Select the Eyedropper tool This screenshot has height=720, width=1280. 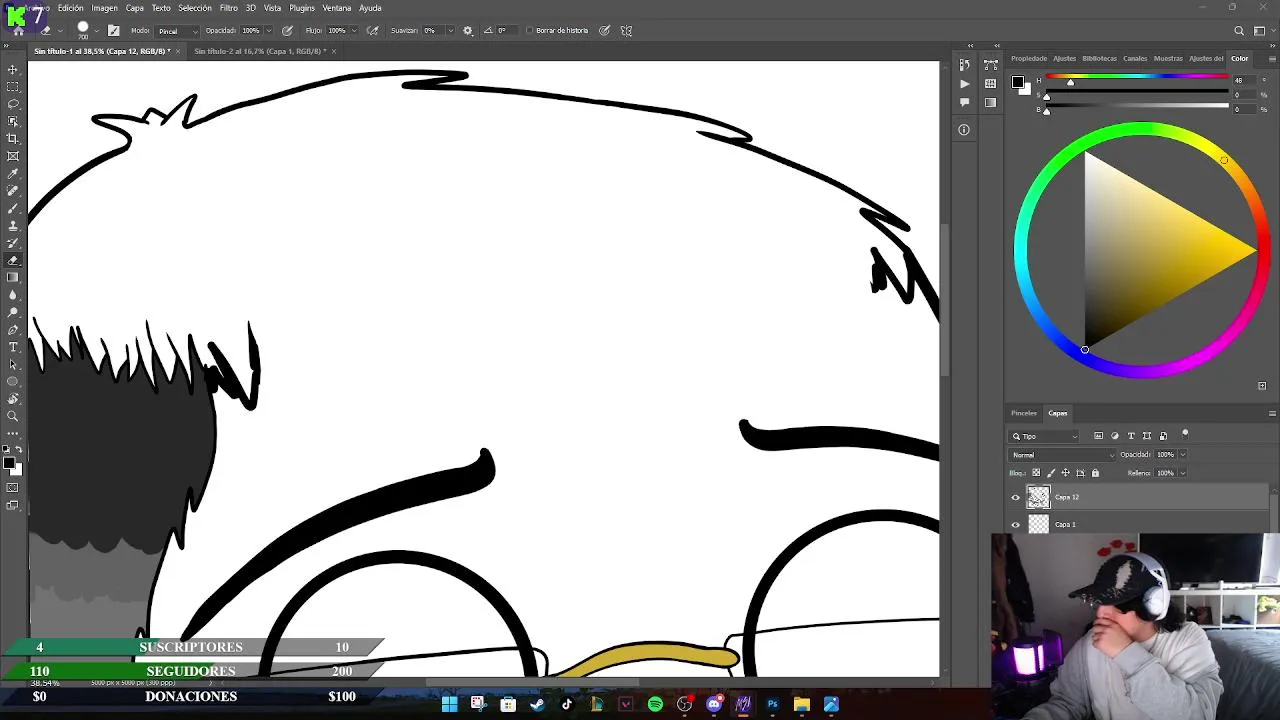[13, 174]
